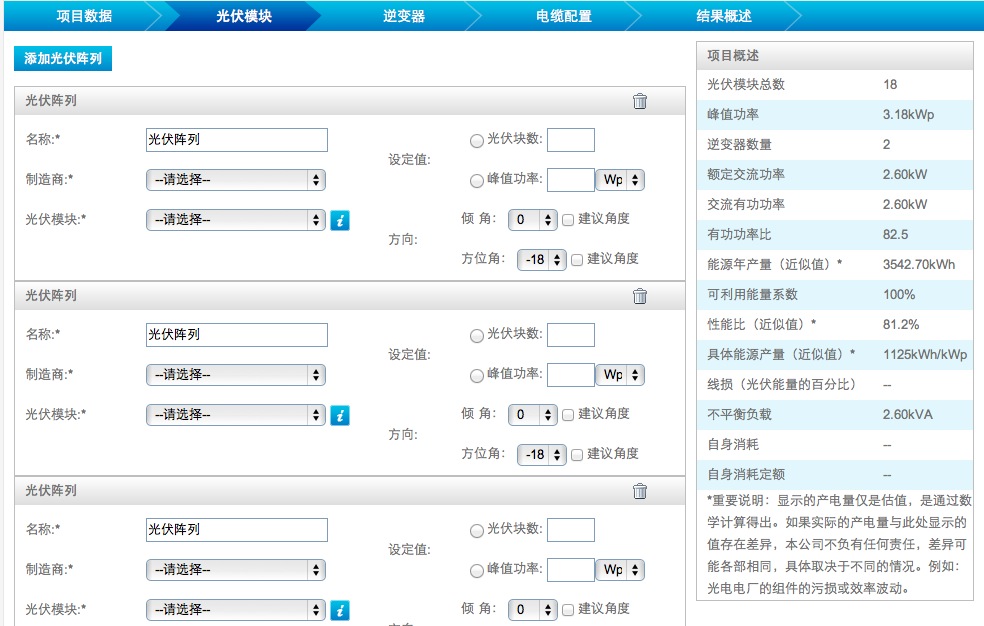This screenshot has height=626, width=984.
Task: Open 光伏模块 dropdown in third array
Action: pyautogui.click(x=236, y=610)
